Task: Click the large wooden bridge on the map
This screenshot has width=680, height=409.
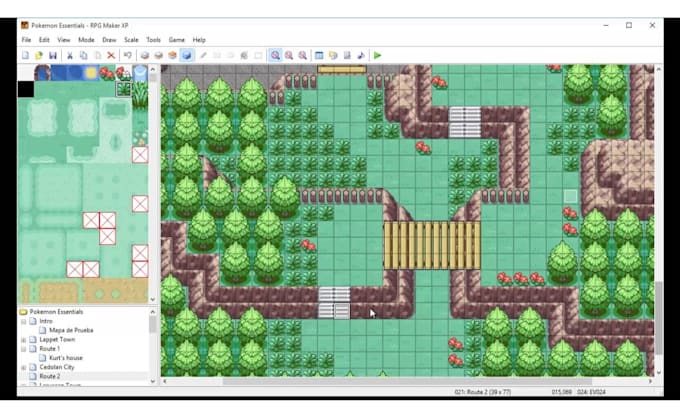Action: click(432, 245)
